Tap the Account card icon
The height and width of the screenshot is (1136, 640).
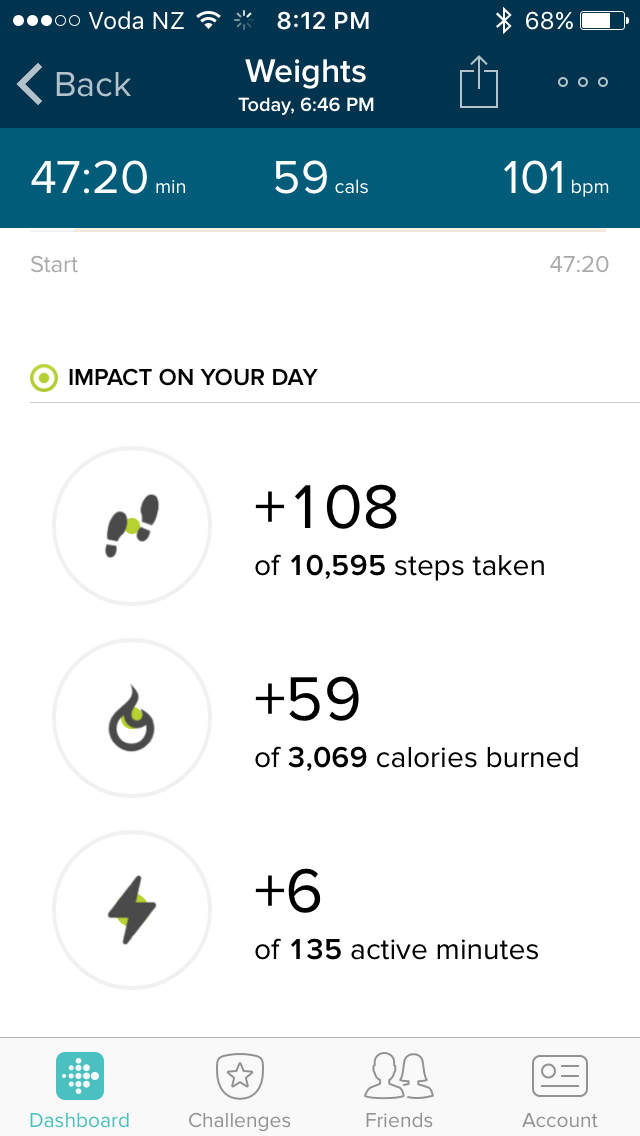pyautogui.click(x=560, y=1076)
